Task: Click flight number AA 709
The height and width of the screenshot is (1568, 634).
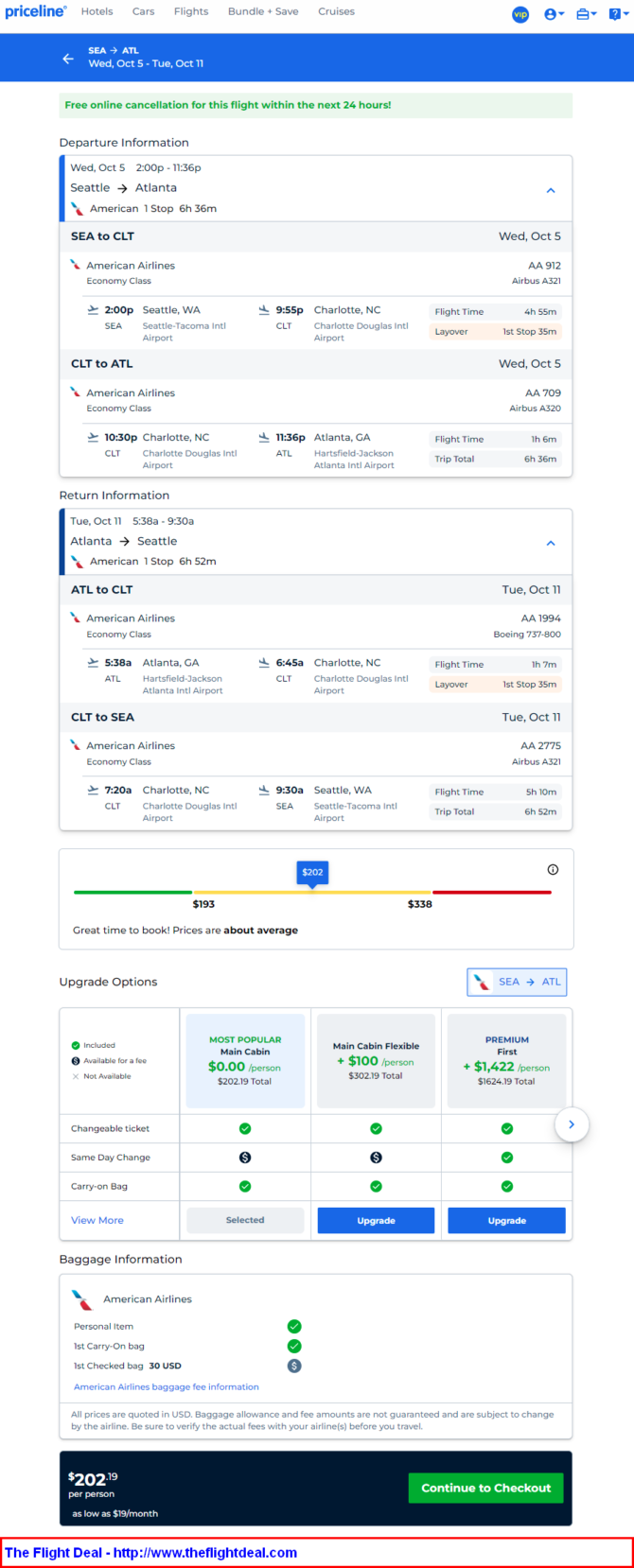Action: (x=543, y=393)
